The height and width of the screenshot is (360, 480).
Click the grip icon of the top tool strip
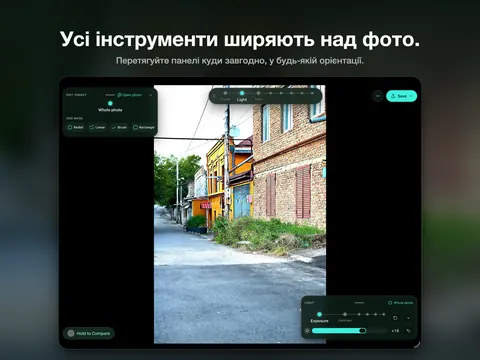tap(214, 96)
